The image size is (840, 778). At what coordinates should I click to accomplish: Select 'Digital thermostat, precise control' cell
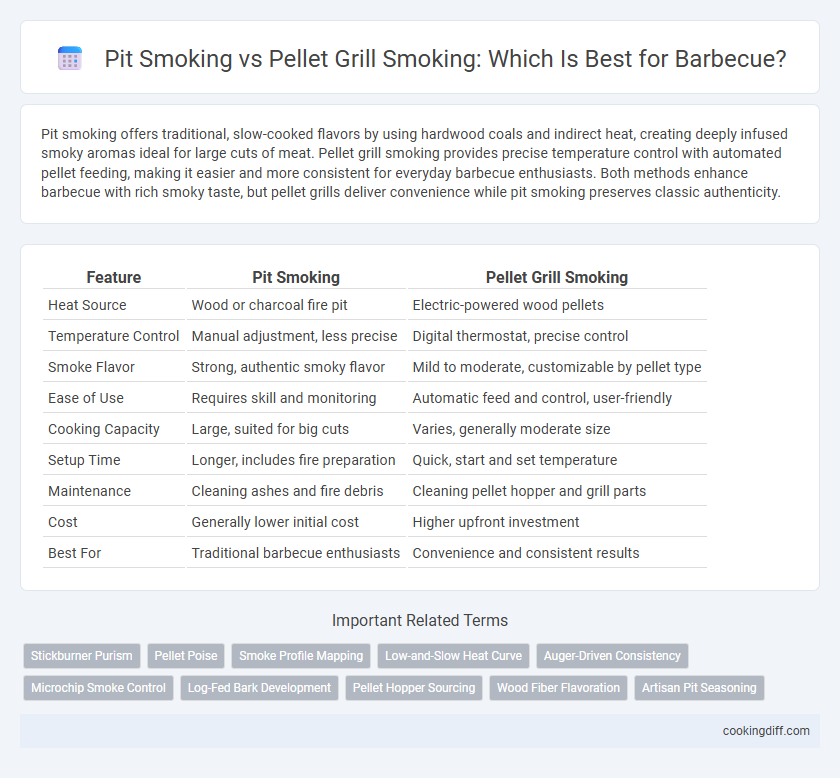coord(557,336)
